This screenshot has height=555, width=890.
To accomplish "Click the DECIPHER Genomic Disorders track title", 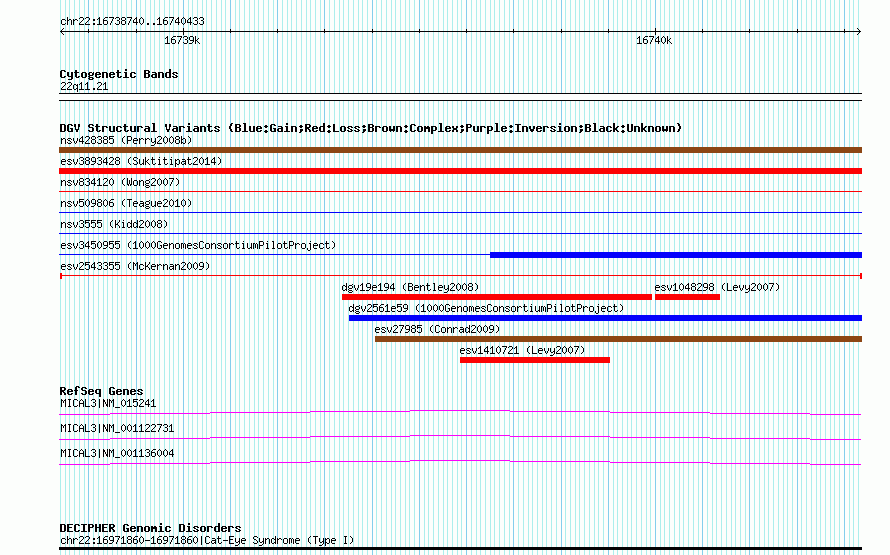I will pos(150,528).
